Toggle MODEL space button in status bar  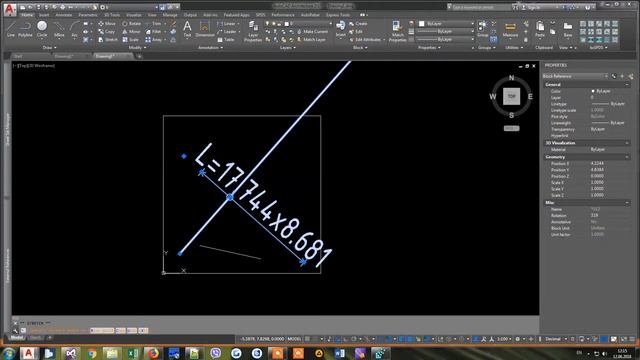coord(294,339)
